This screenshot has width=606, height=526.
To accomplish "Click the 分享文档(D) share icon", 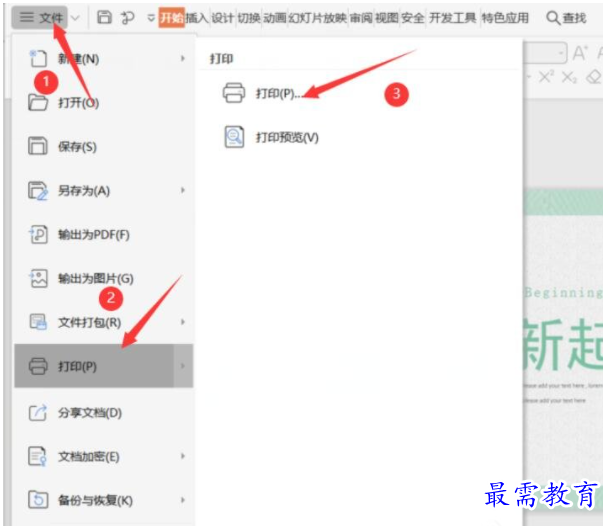I will tap(38, 413).
